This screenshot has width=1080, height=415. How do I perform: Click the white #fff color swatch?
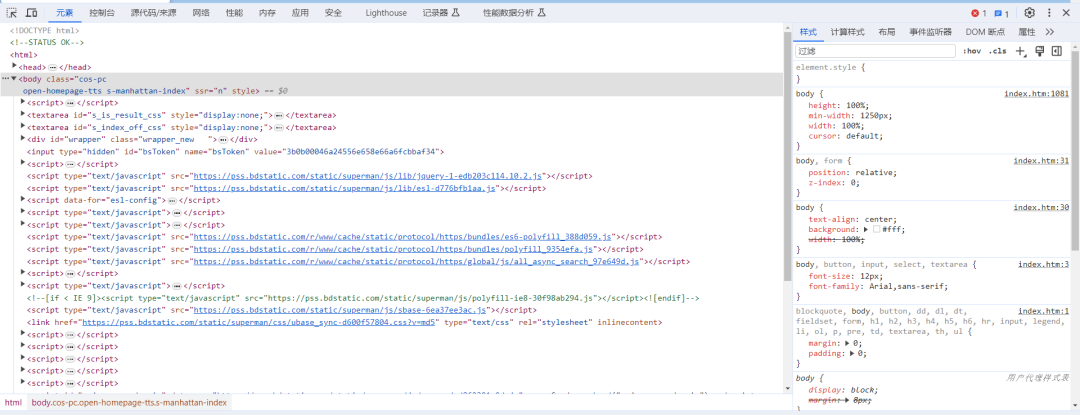click(876, 230)
